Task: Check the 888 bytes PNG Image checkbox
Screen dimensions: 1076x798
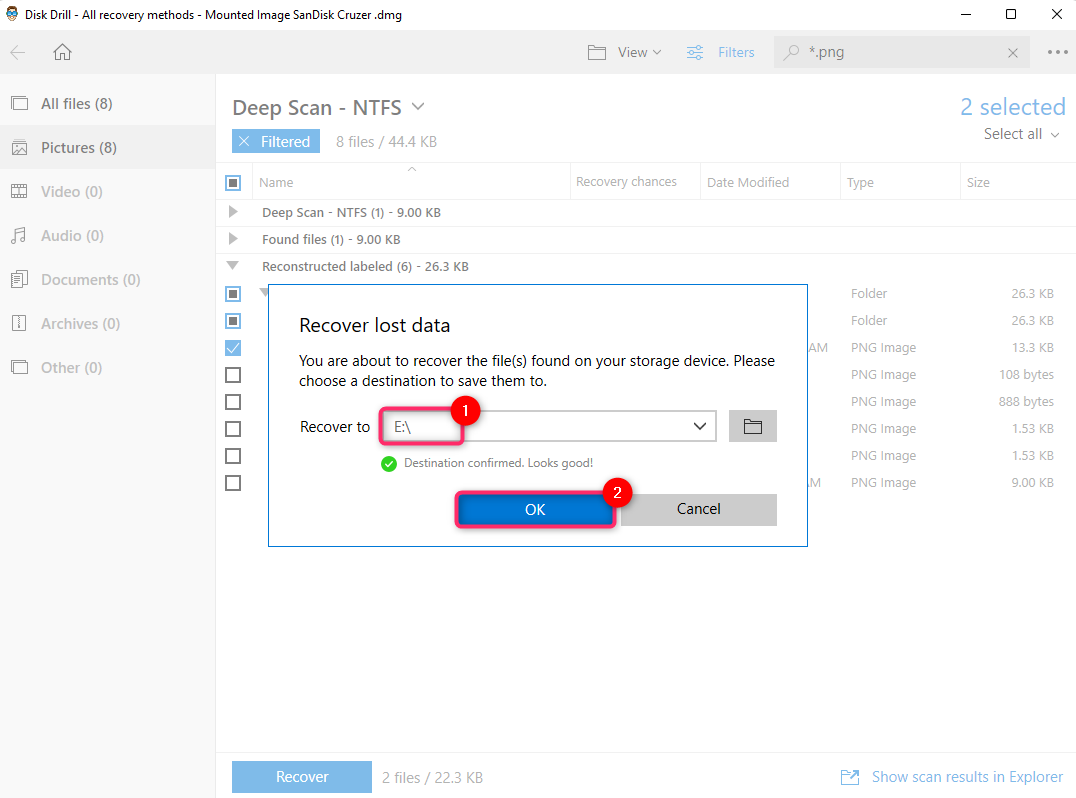Action: point(233,402)
